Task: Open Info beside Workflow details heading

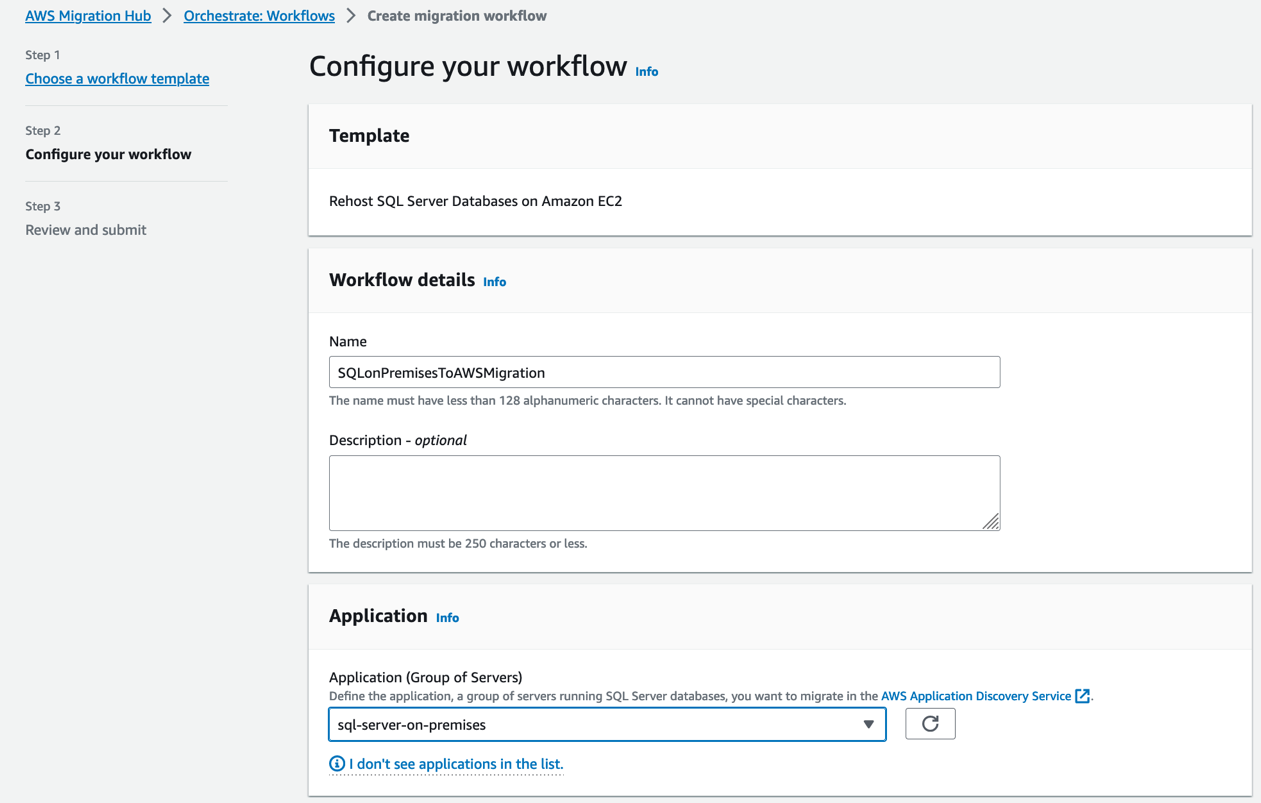Action: click(x=494, y=282)
